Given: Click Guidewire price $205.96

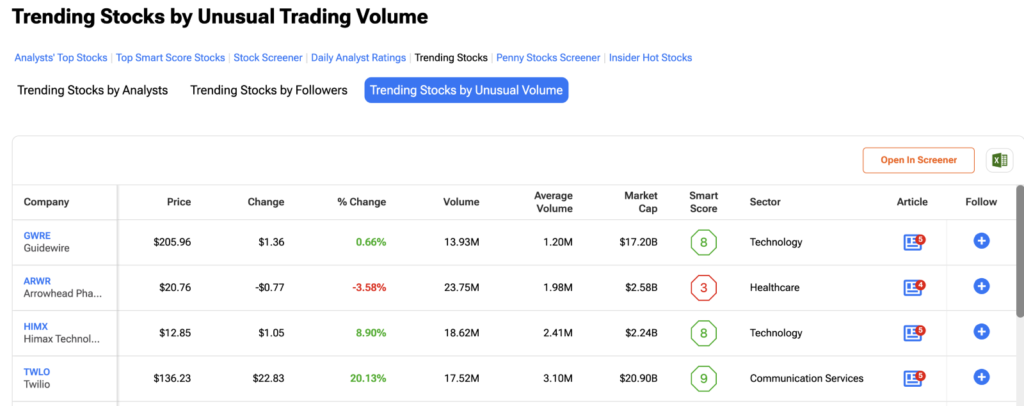Looking at the screenshot, I should (172, 242).
